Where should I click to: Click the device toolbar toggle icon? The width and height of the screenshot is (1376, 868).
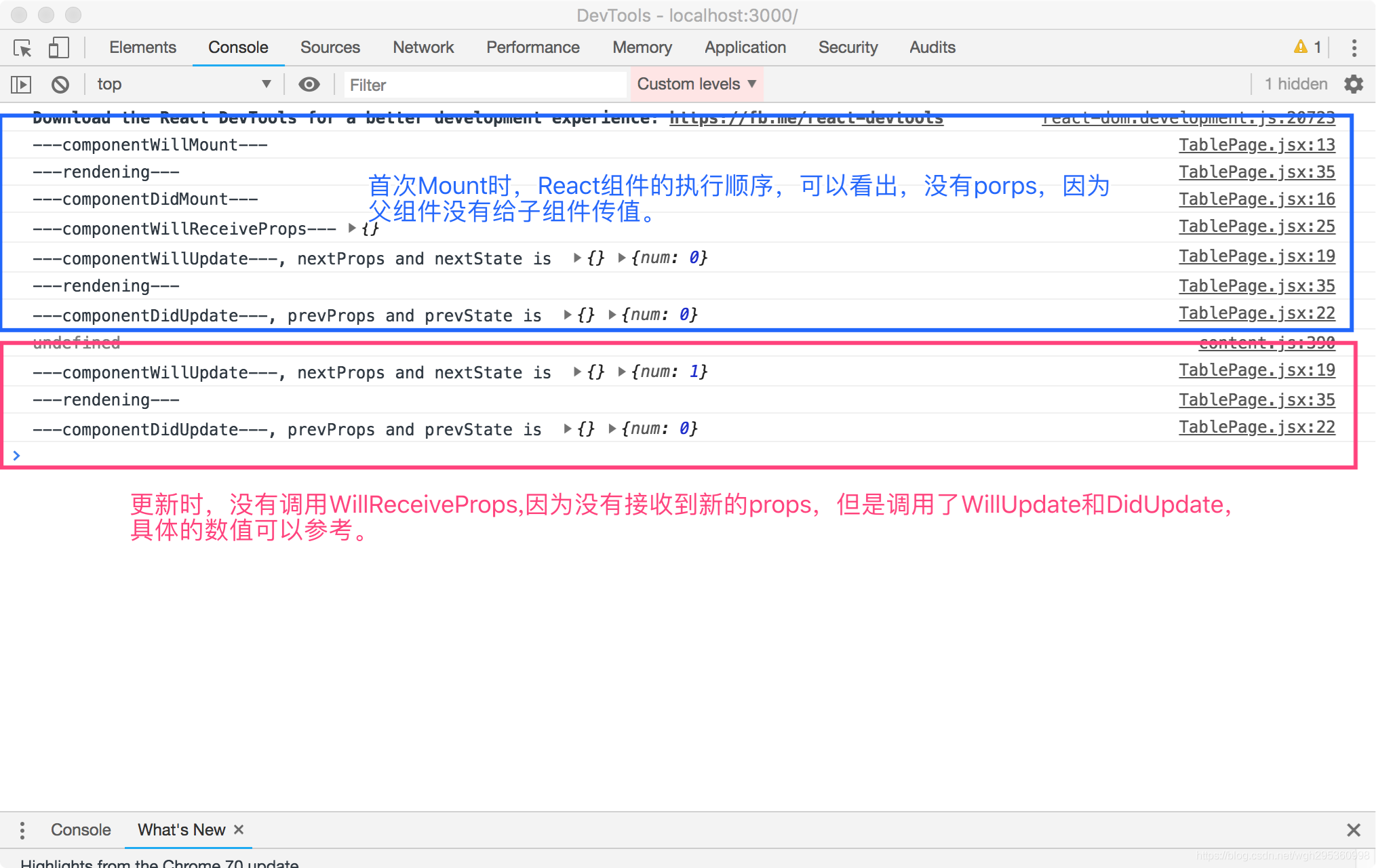(x=56, y=48)
